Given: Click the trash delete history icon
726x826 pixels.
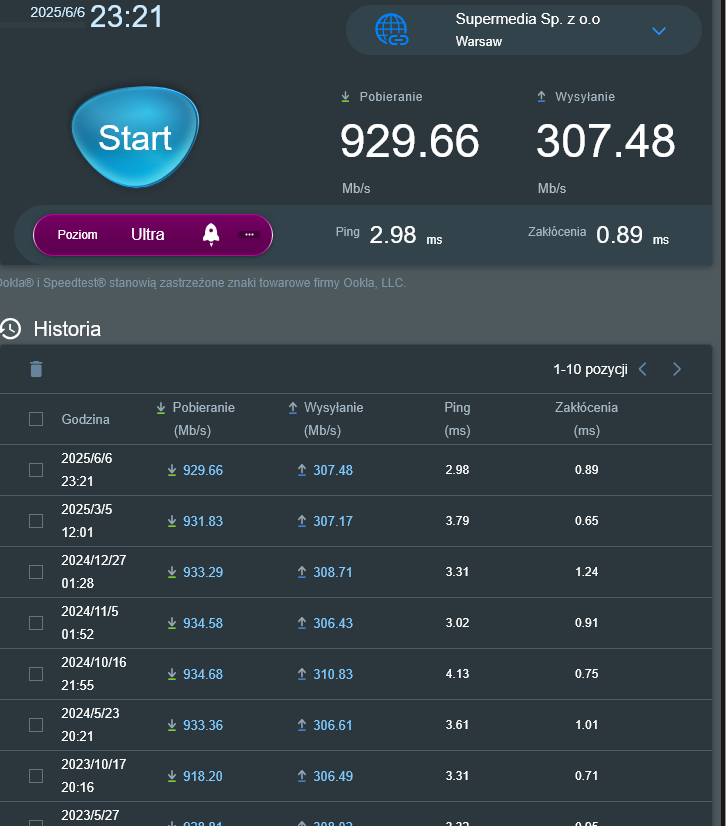Looking at the screenshot, I should [36, 369].
